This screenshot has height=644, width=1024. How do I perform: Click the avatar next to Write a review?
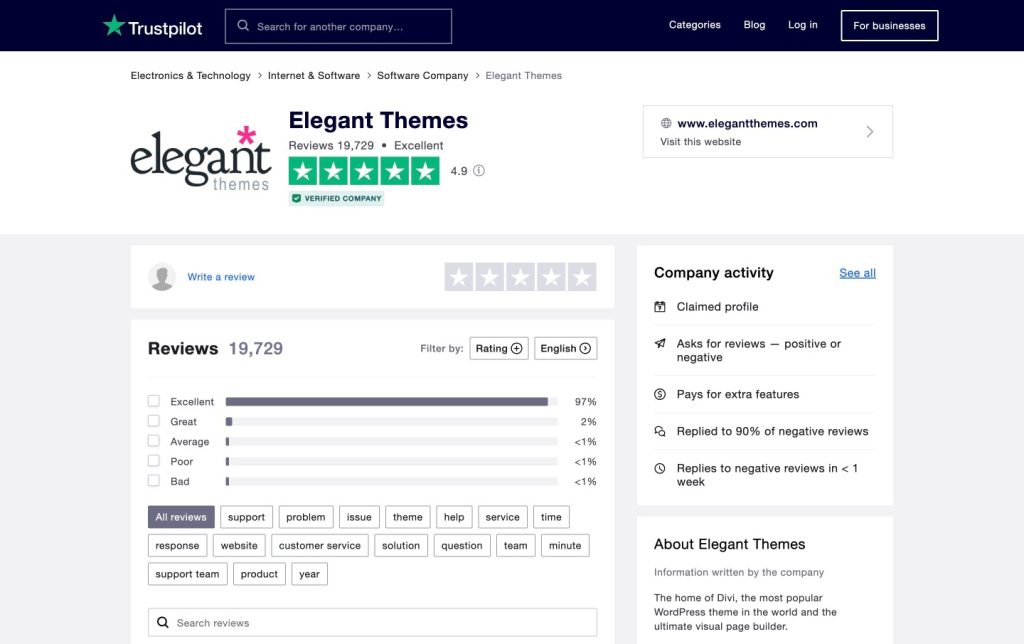click(x=162, y=276)
